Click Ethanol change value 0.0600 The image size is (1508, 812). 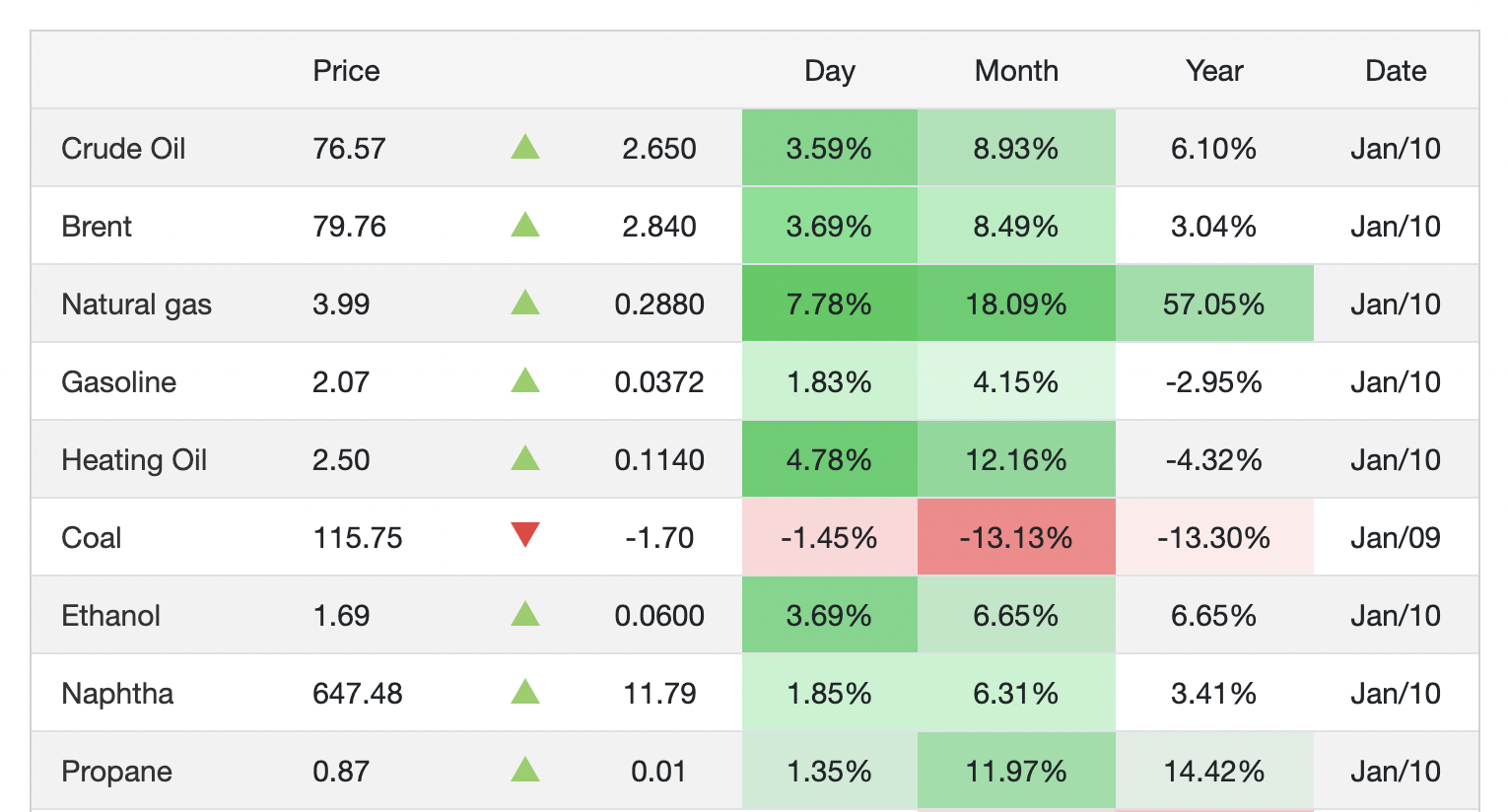[659, 616]
